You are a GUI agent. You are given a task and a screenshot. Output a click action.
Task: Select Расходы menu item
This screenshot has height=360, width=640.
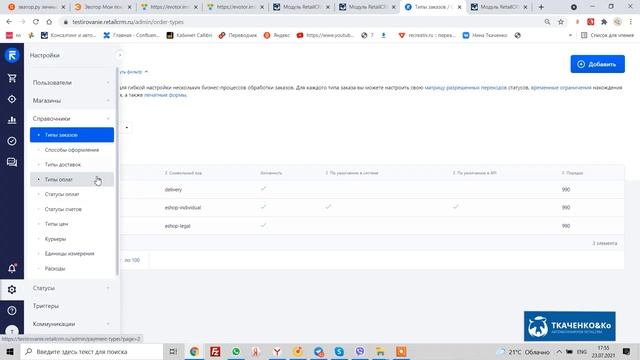pos(72,269)
